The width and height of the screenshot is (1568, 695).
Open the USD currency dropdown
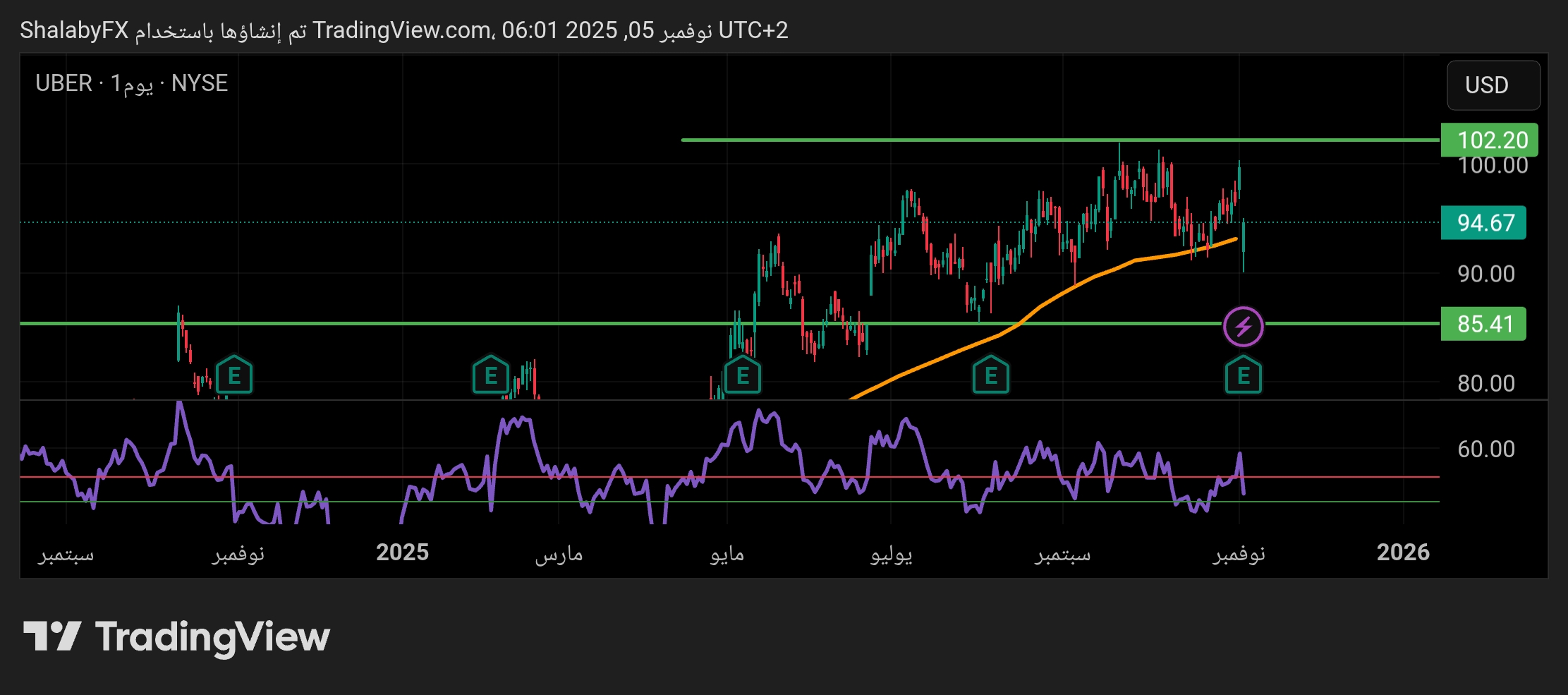click(x=1493, y=86)
